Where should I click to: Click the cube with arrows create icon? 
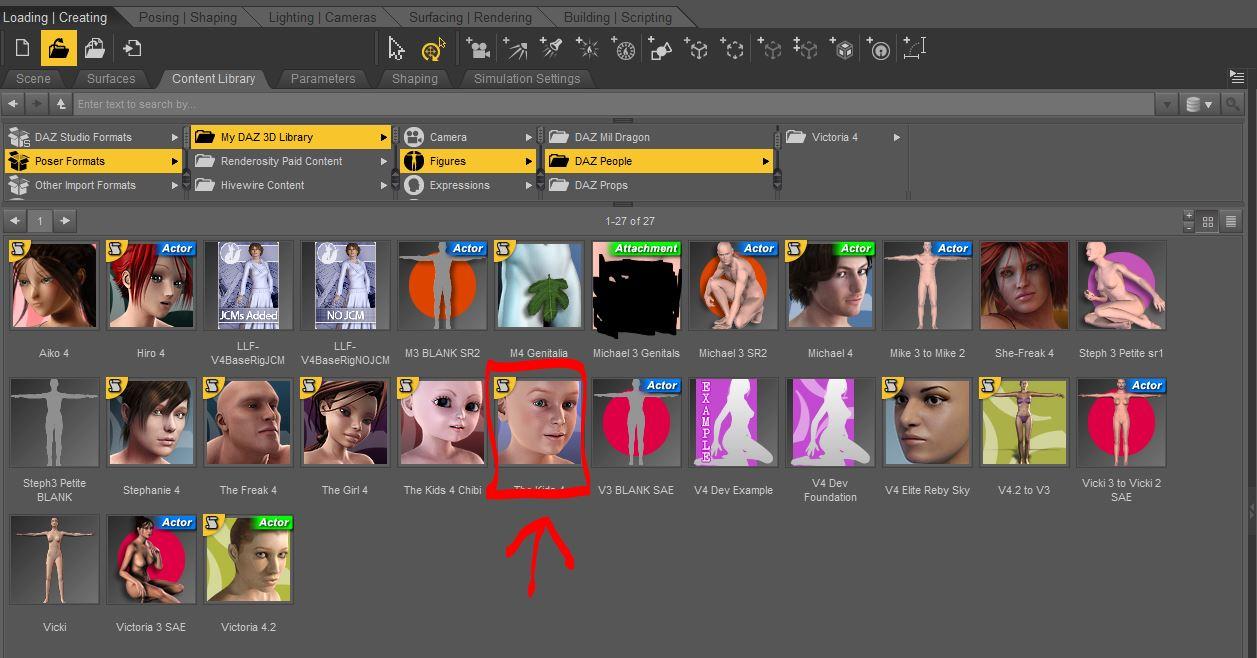click(806, 48)
